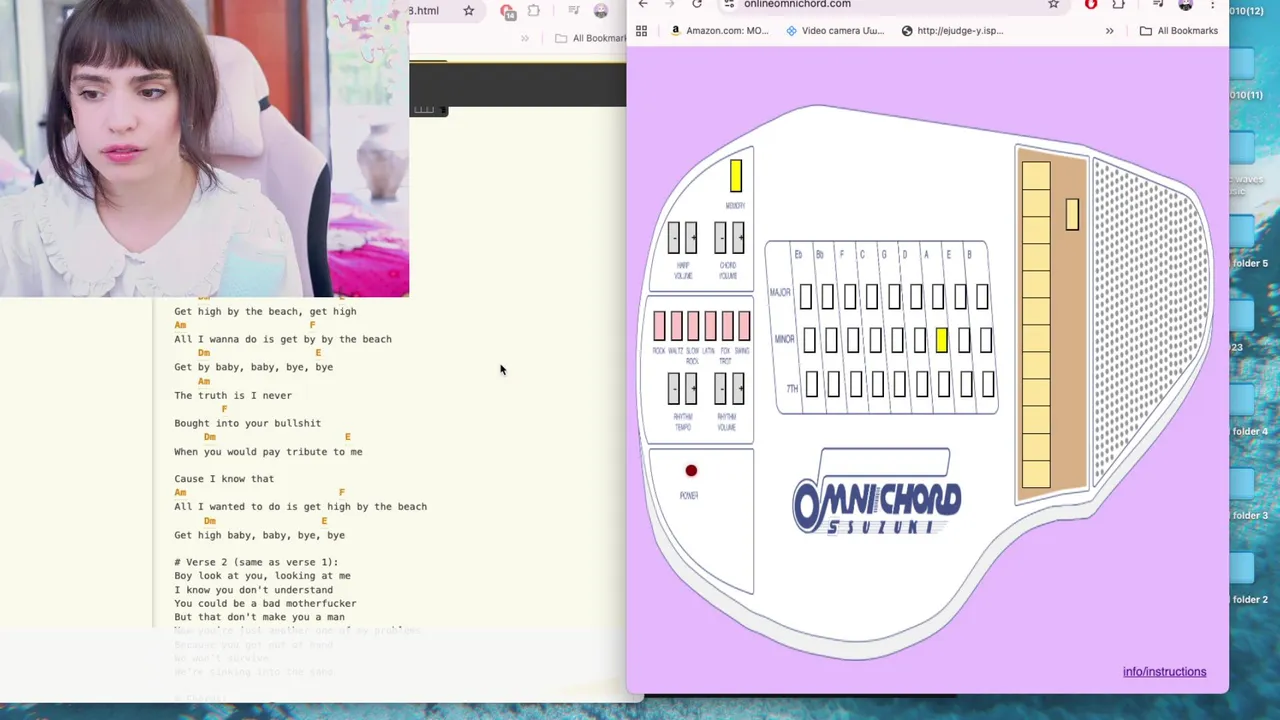
Task: Play the G major chord button
Action: (894, 296)
